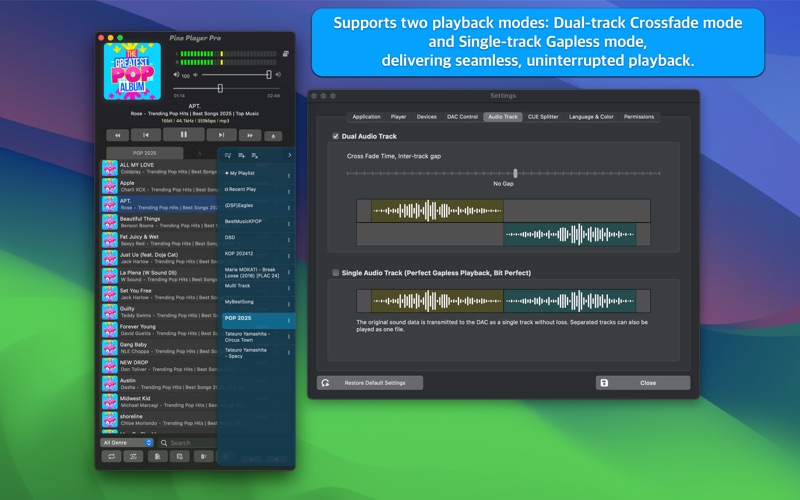Click the Restore Default Settings arrow icon

tap(326, 383)
